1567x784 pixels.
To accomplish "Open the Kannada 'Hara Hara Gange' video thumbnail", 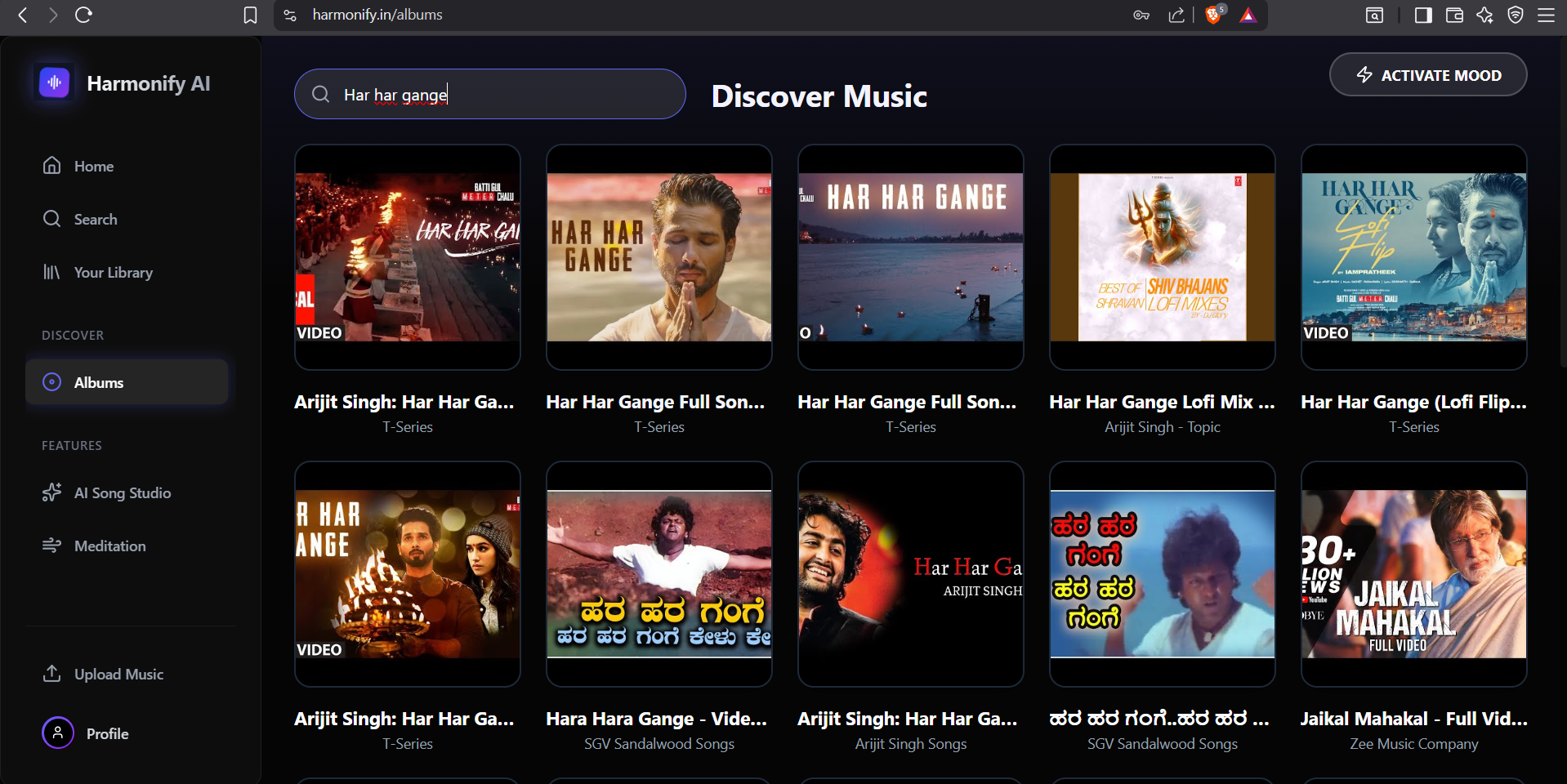I will click(x=659, y=574).
